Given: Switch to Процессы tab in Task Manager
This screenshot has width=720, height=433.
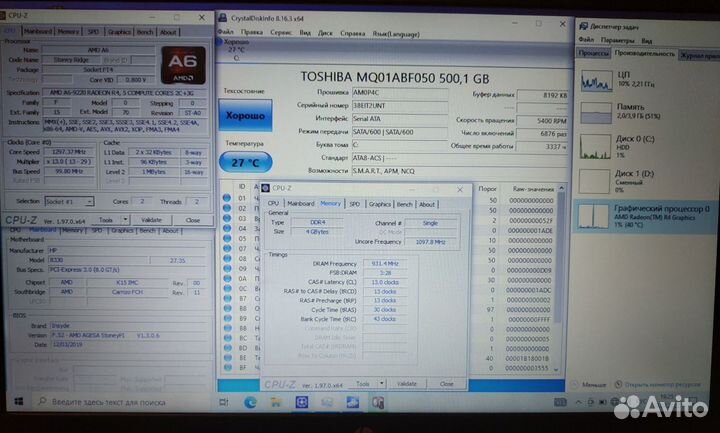Looking at the screenshot, I should 594,52.
